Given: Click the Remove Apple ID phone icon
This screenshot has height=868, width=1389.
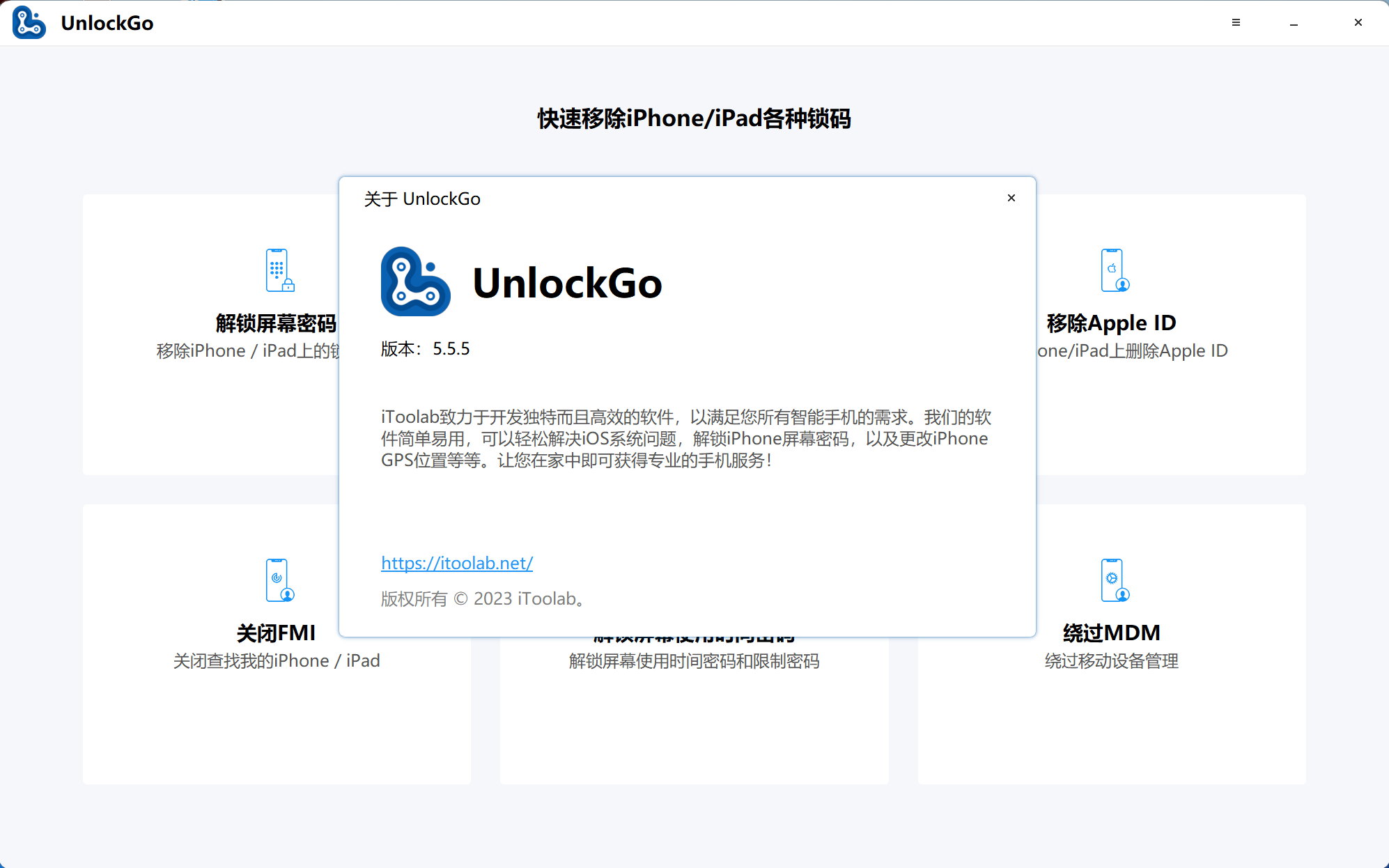Looking at the screenshot, I should tap(1115, 270).
